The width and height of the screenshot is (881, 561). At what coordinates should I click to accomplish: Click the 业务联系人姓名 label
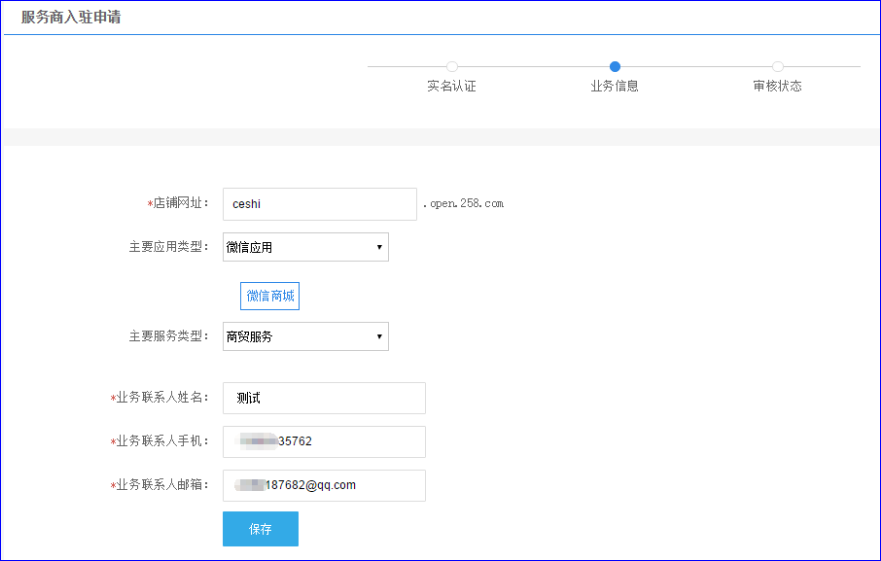(160, 397)
